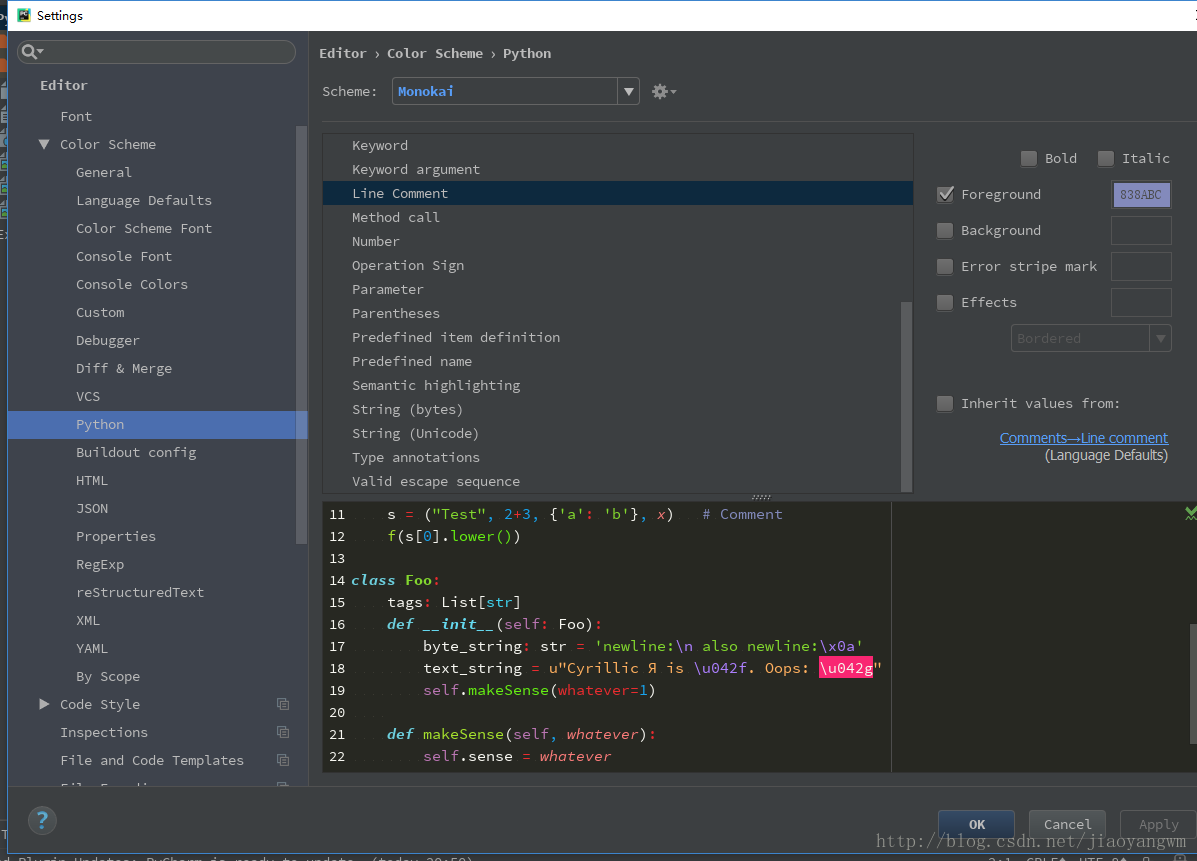Select Console Colors in the settings tree
Viewport: 1197px width, 861px height.
132,284
